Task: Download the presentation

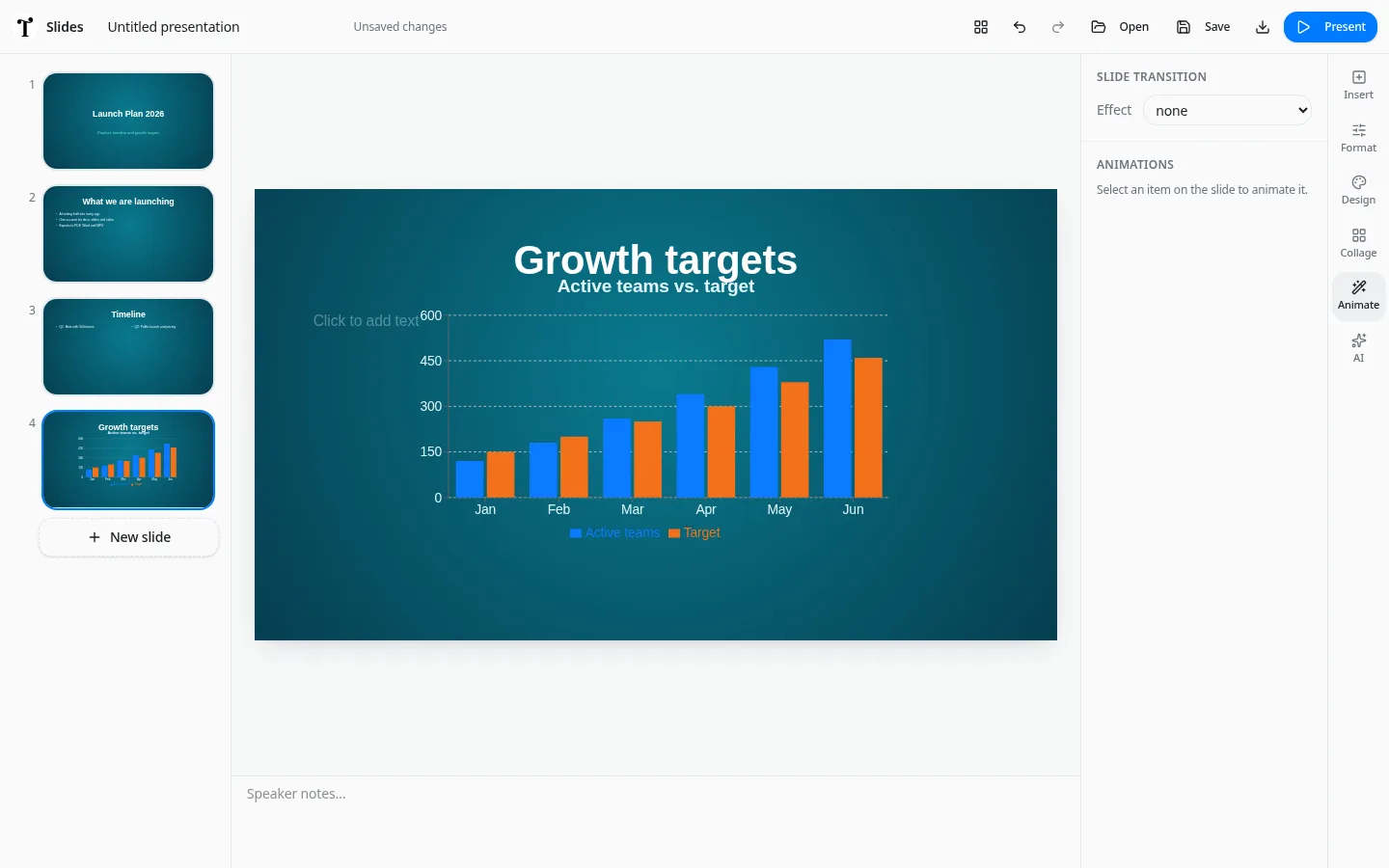Action: 1263,27
